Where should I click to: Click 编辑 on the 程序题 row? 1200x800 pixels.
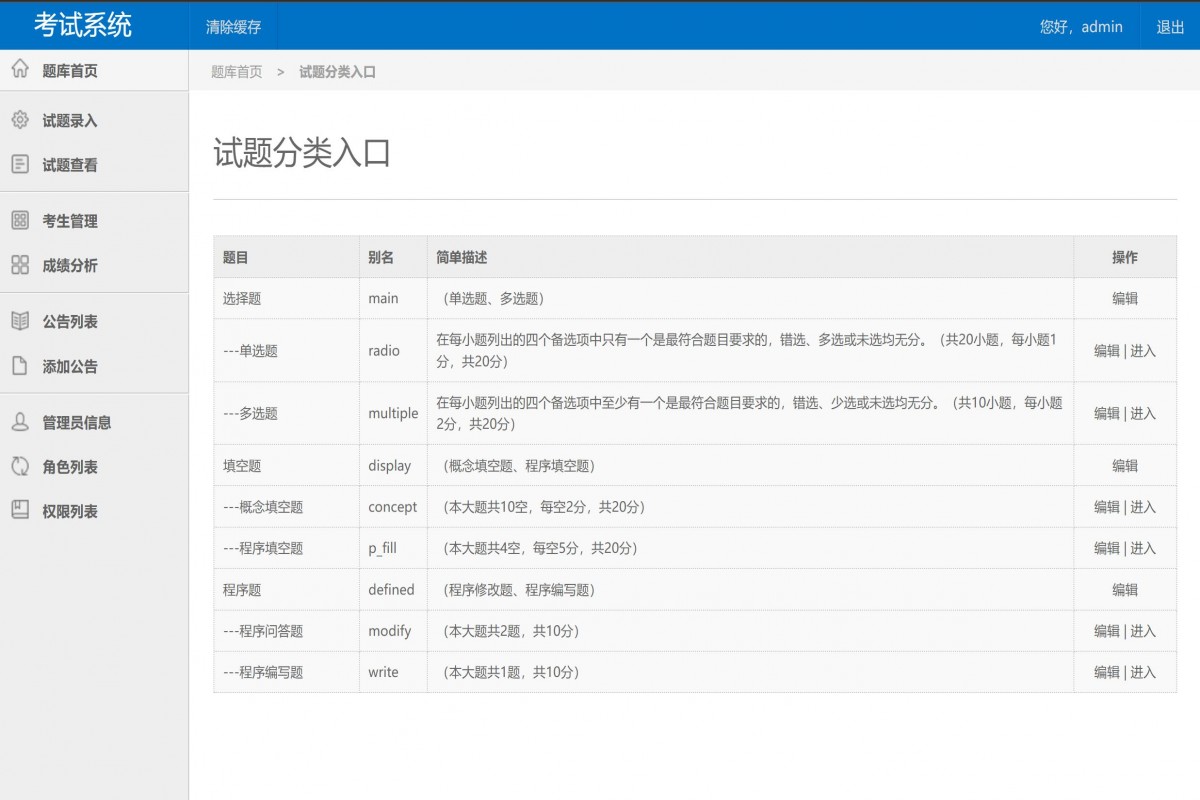click(1126, 589)
